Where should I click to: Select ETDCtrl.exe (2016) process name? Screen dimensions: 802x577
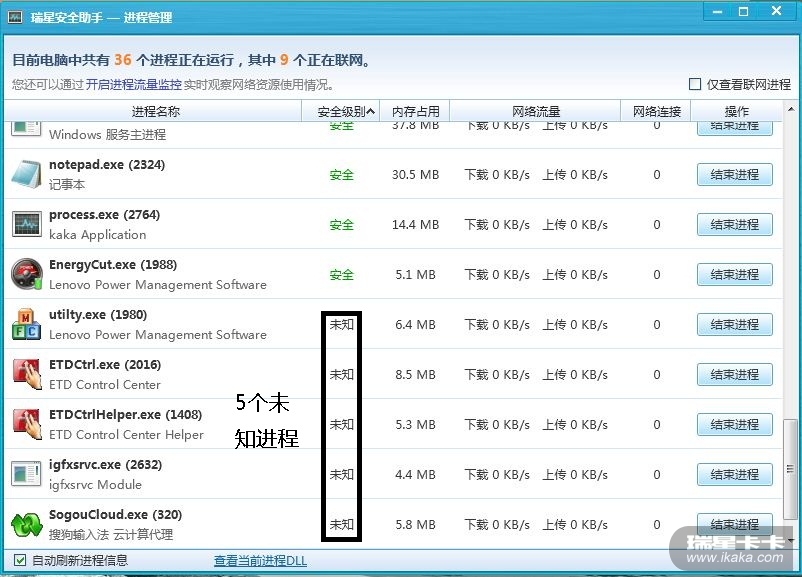click(x=105, y=365)
